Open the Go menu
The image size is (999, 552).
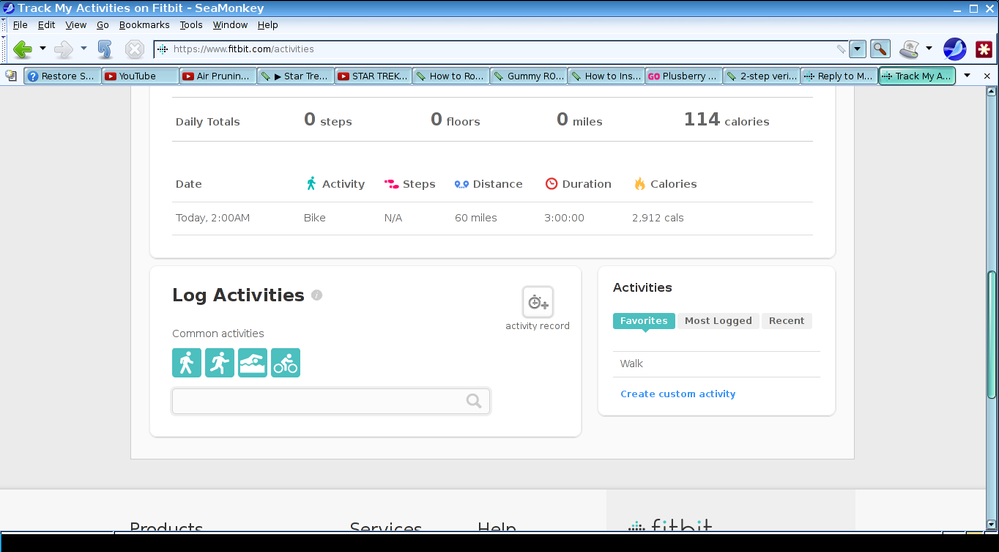point(103,25)
